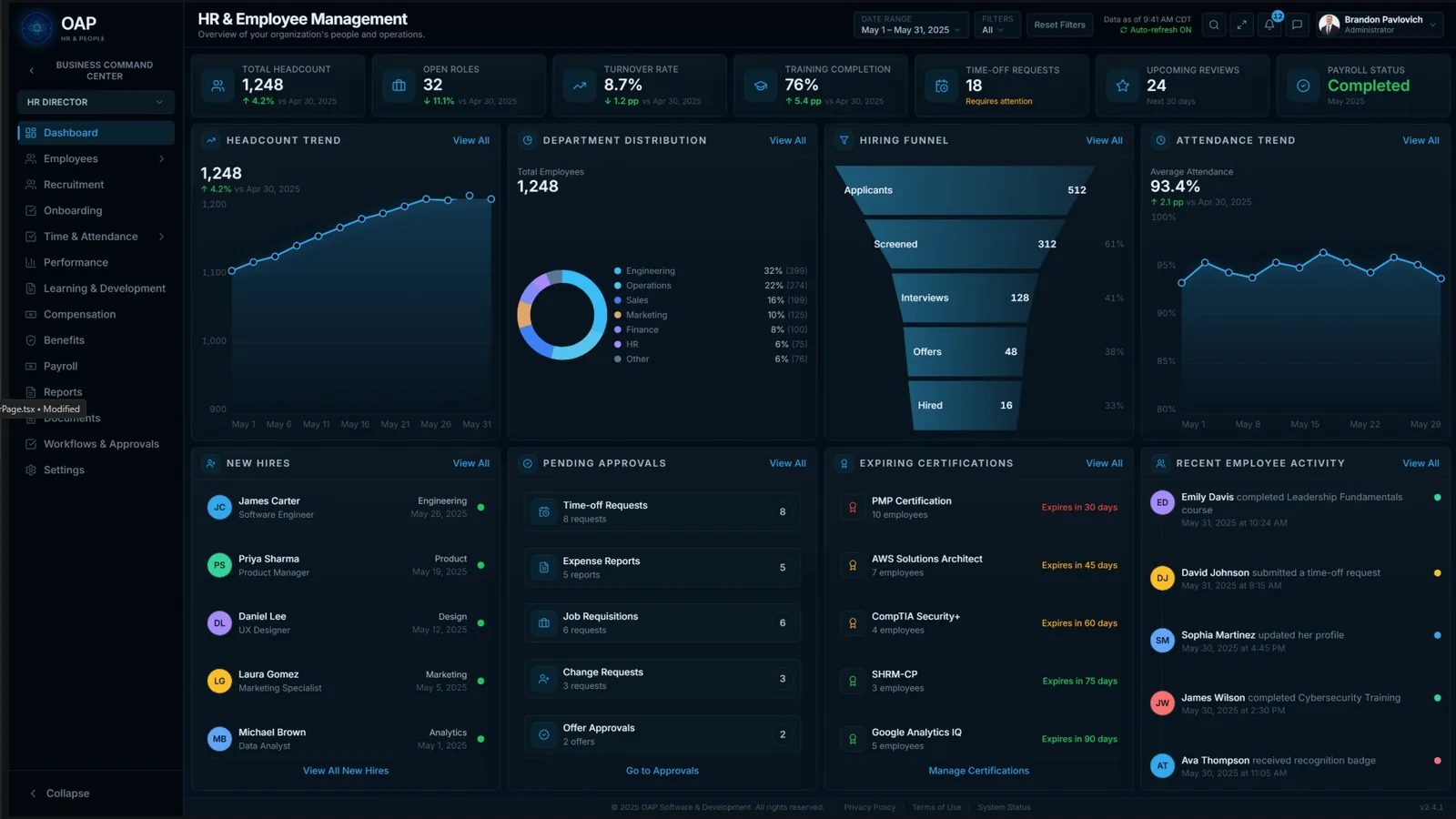
Task: Open Benefits in sidebar
Action: point(96,340)
